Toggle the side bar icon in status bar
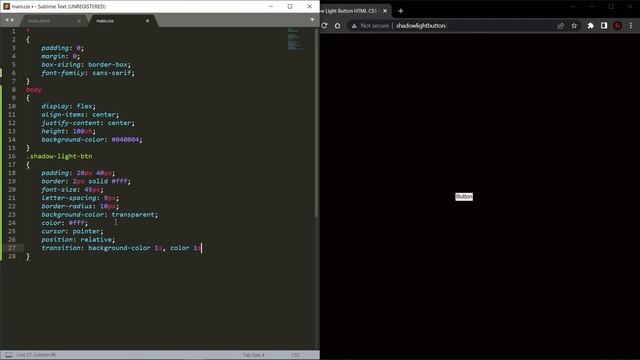640x360 pixels. (x=8, y=355)
